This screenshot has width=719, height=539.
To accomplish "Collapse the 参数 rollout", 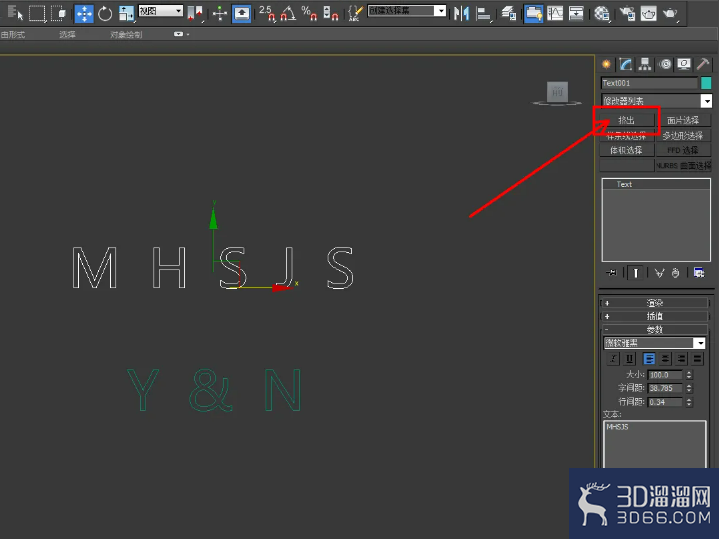I will (x=655, y=329).
